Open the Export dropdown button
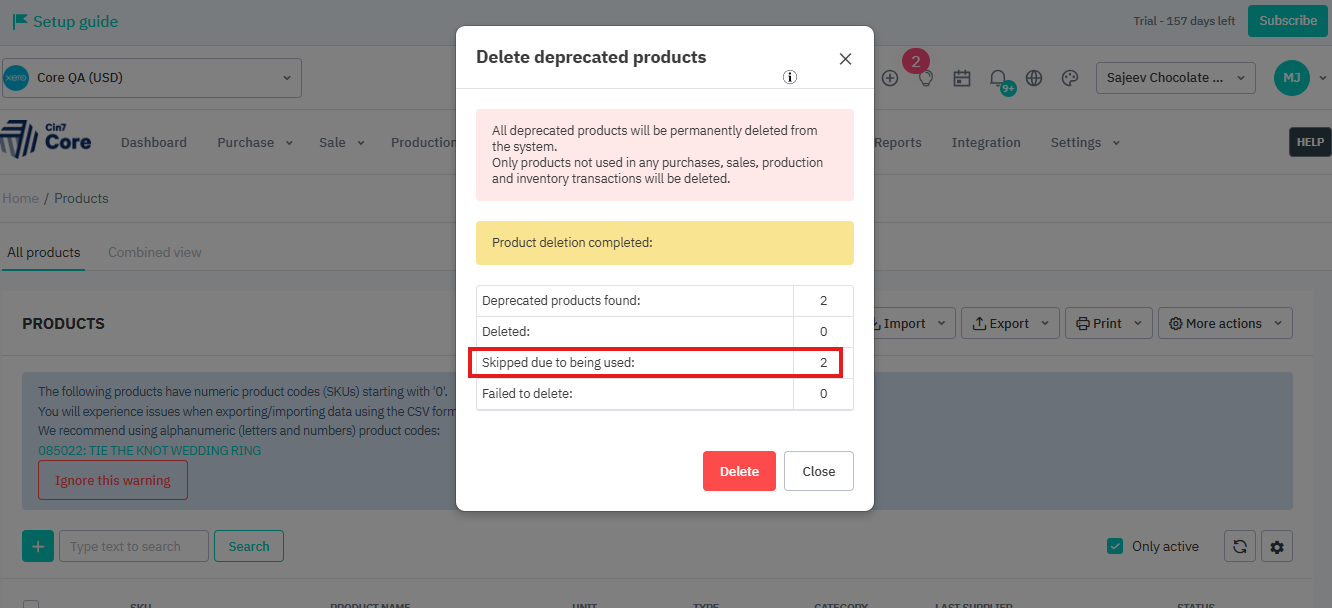Viewport: 1332px width, 608px height. tap(1010, 323)
